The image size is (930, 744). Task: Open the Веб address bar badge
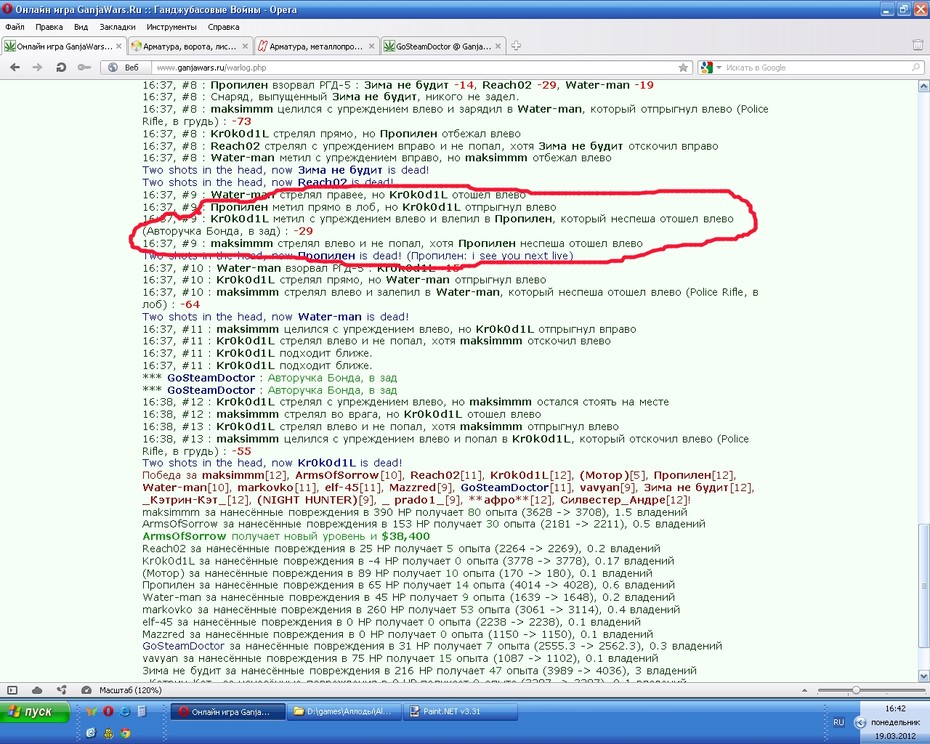pos(125,68)
